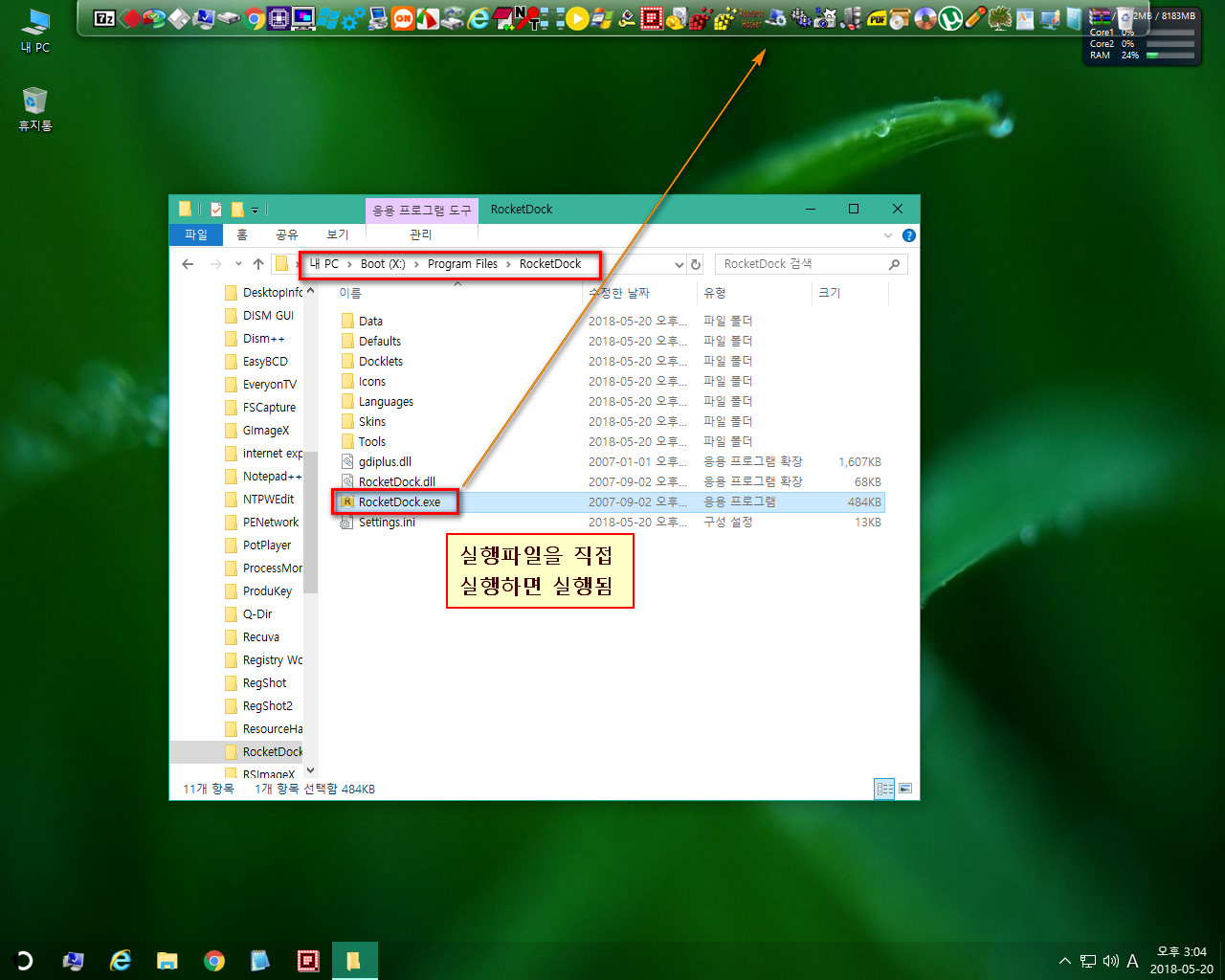Open File Explorer pinned taskbar icon
The width and height of the screenshot is (1225, 980).
[167, 961]
